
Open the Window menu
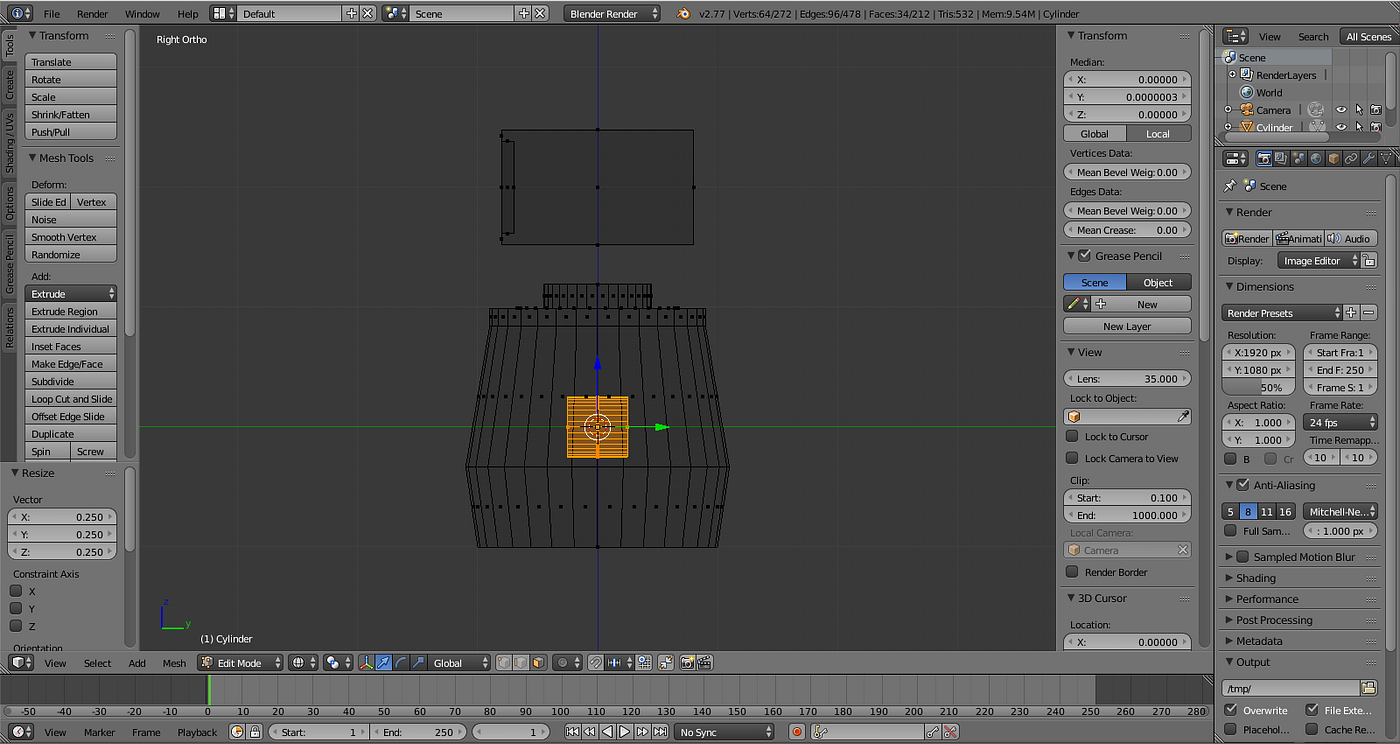142,14
